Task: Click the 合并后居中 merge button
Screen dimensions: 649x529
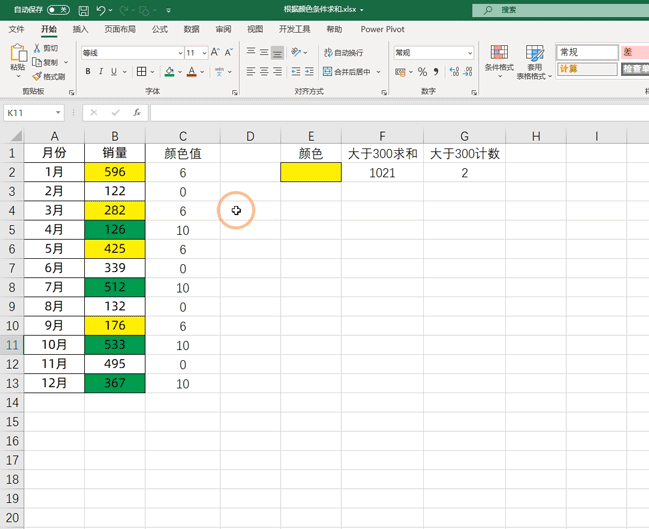Action: click(x=347, y=72)
